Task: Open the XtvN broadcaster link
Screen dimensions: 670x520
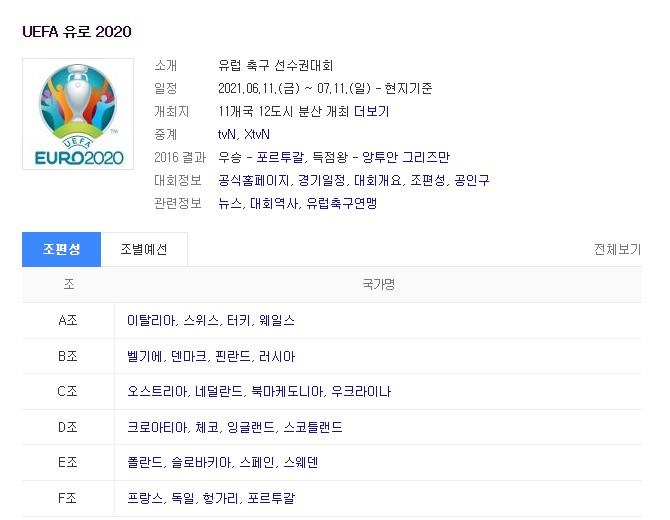Action: click(256, 135)
